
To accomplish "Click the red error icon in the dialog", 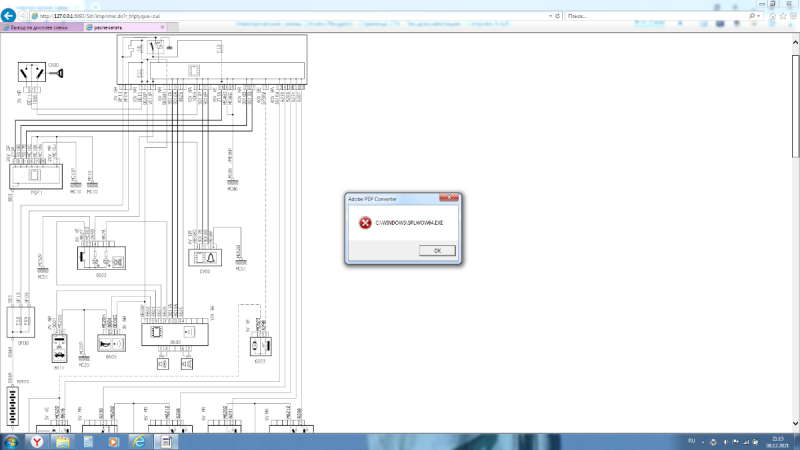I will tap(365, 224).
